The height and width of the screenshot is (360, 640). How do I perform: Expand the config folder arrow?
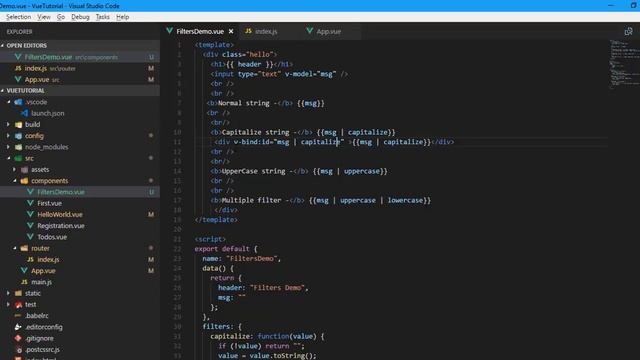point(9,136)
